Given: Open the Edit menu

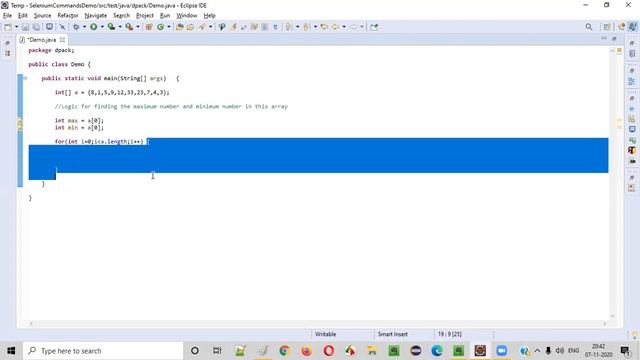Looking at the screenshot, I should [x=23, y=16].
